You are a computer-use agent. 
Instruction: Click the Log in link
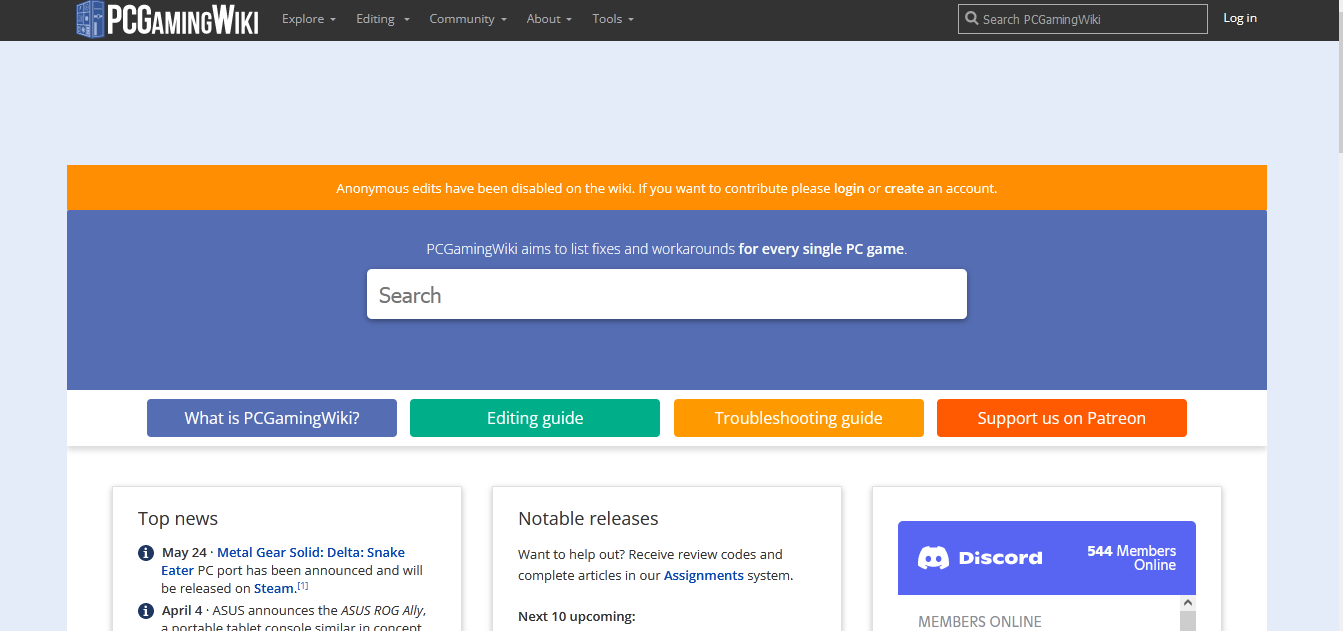coord(1240,18)
